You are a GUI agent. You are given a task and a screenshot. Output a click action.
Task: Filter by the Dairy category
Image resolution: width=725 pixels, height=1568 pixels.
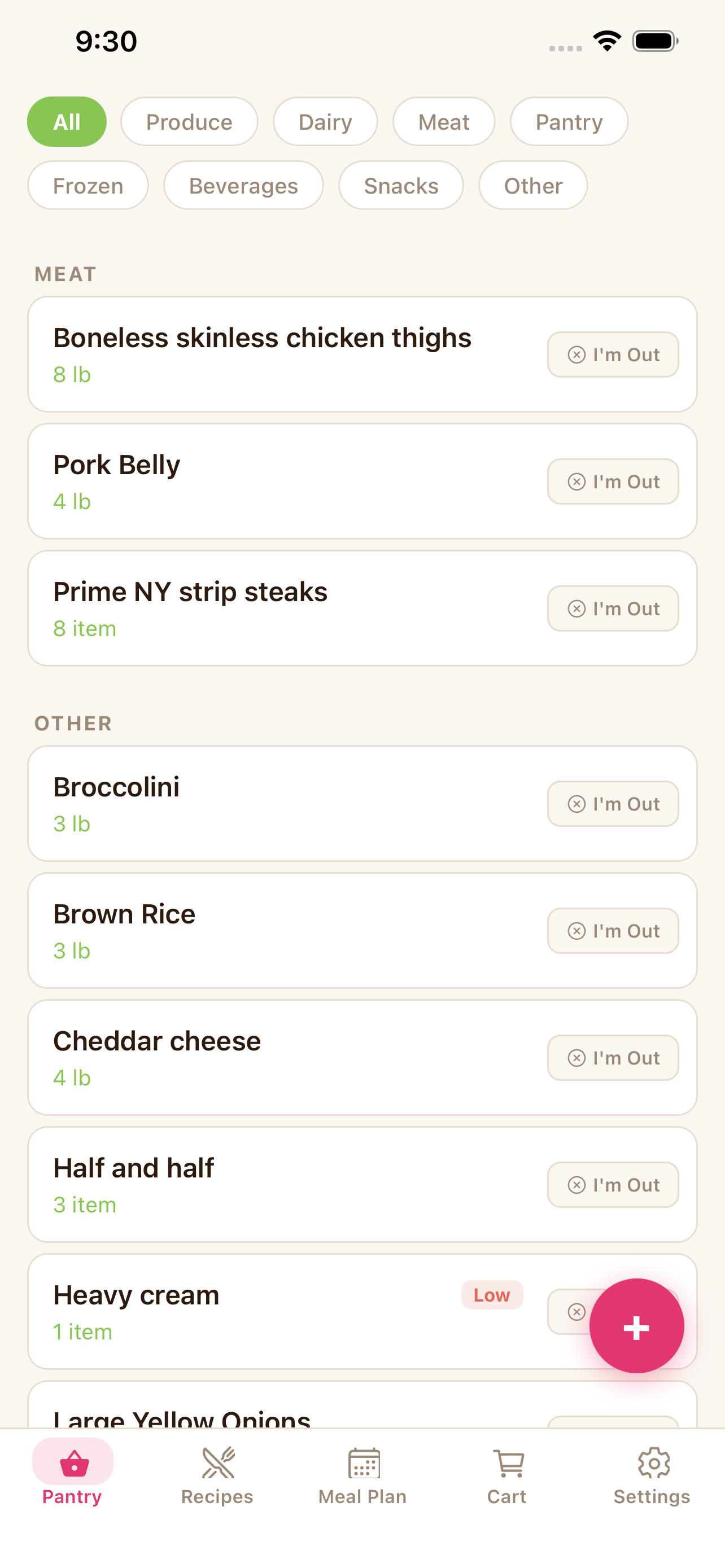point(325,122)
